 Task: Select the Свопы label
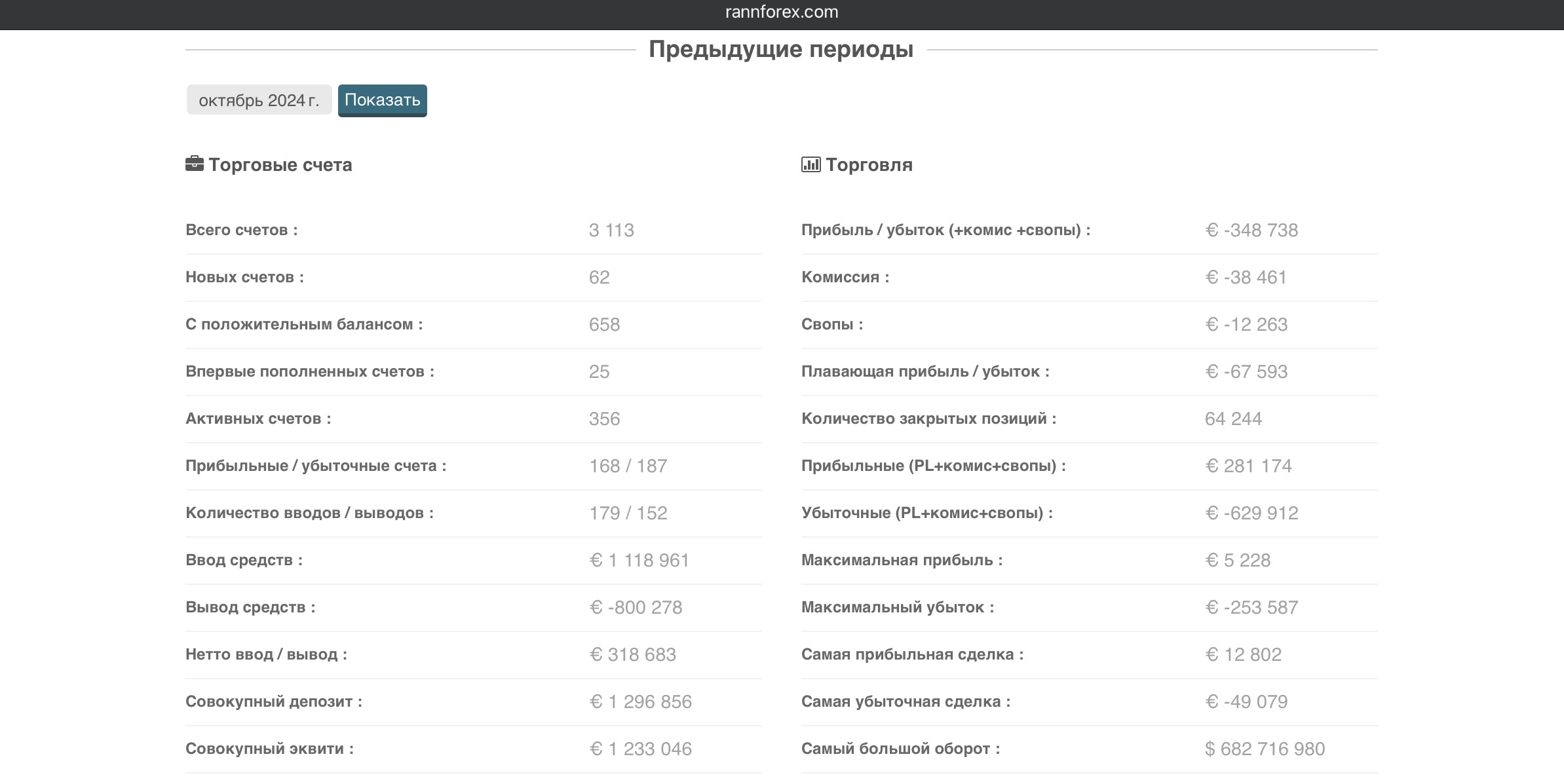pyautogui.click(x=832, y=324)
